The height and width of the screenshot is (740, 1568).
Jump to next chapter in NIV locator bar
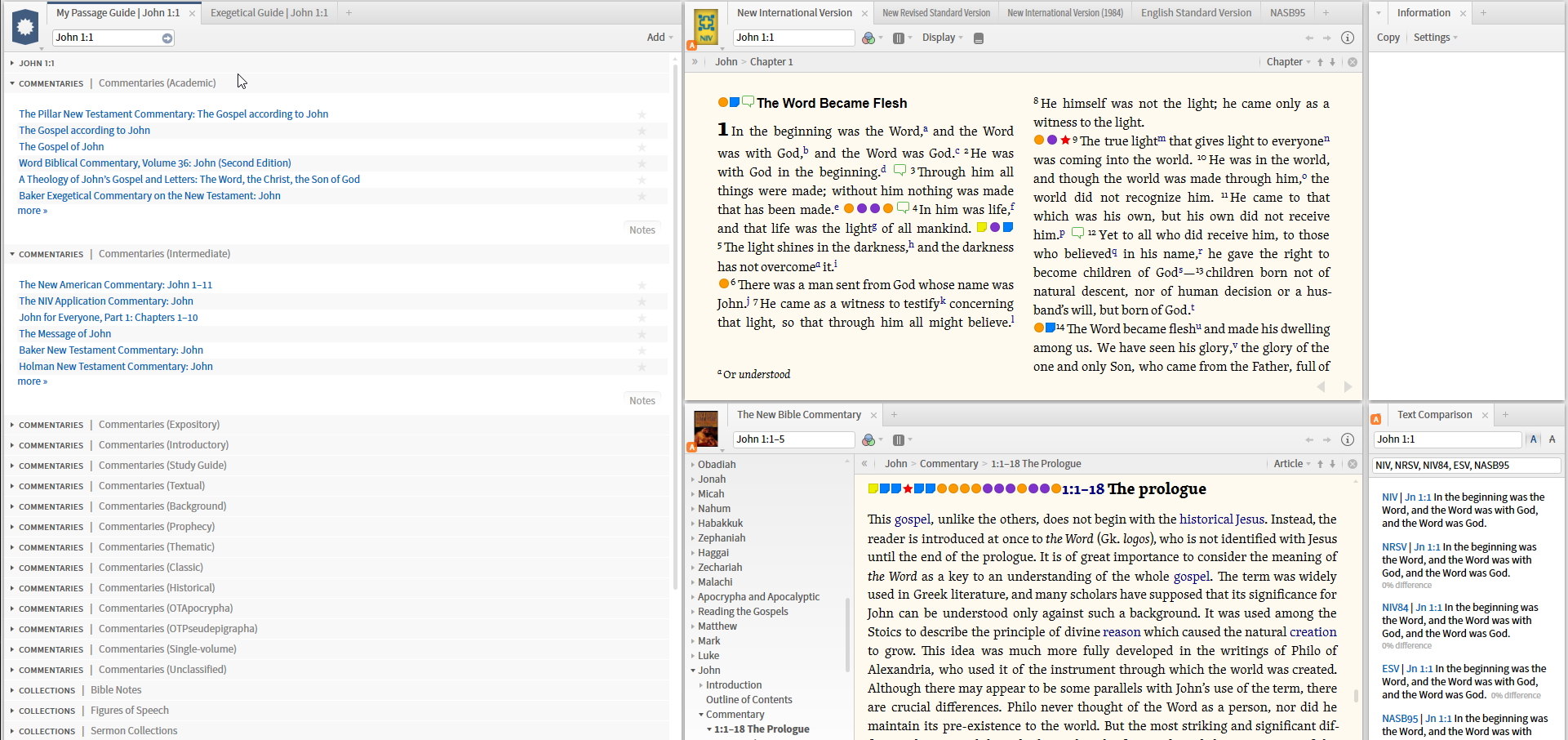(x=1333, y=62)
